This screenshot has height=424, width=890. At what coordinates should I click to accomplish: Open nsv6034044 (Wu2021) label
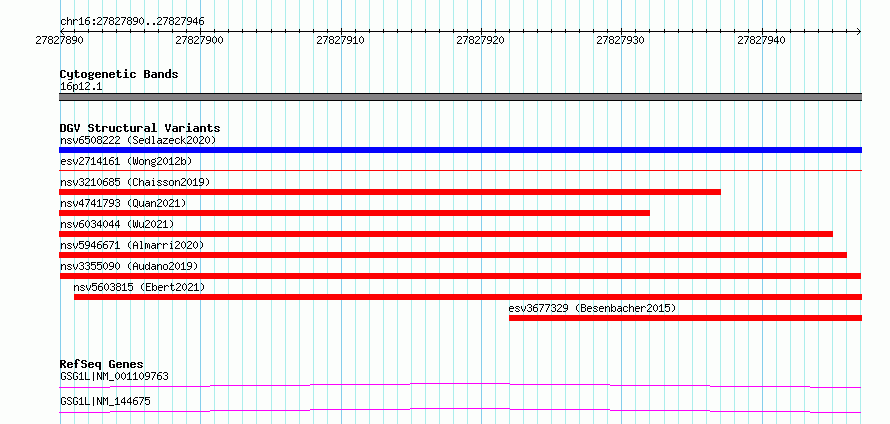pos(117,224)
